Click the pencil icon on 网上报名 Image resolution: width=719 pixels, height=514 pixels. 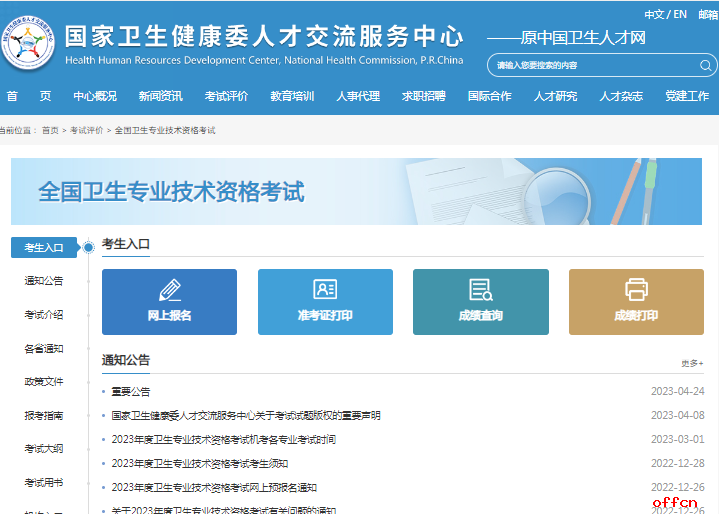tap(170, 290)
